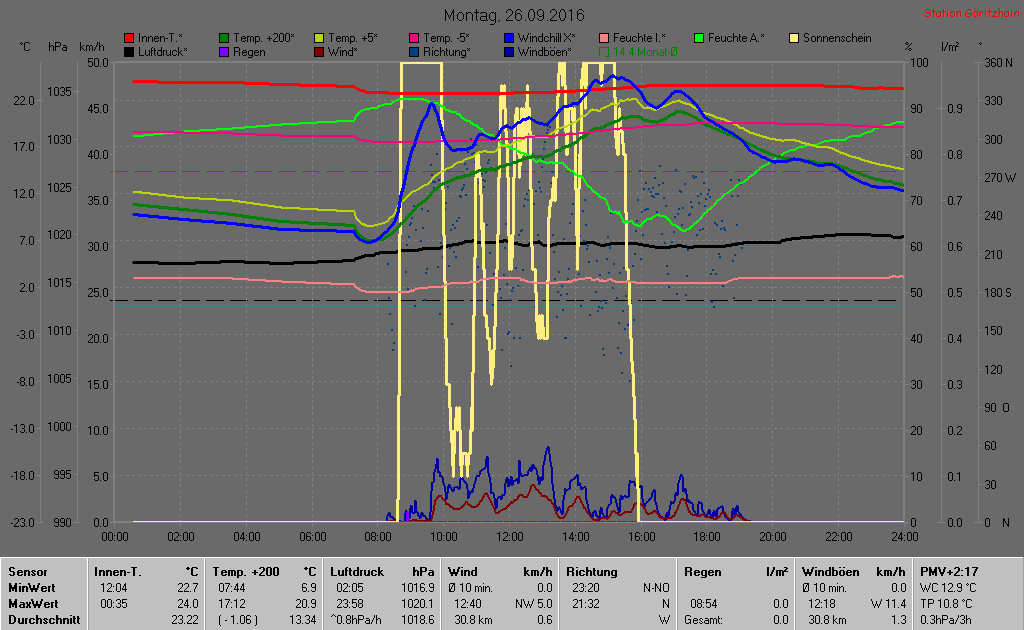Click the Innen-T. maximum value '24.0'

click(188, 605)
